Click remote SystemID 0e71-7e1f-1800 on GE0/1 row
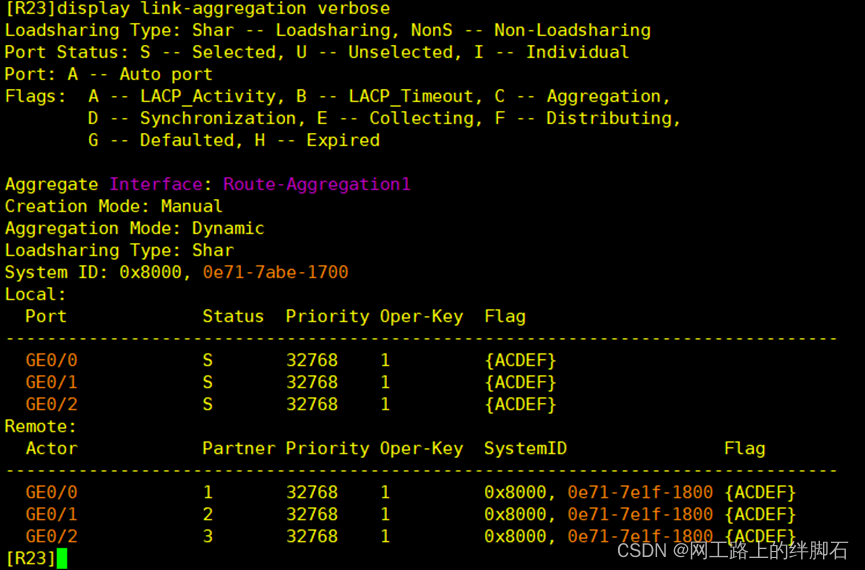This screenshot has height=570, width=865. pos(640,514)
